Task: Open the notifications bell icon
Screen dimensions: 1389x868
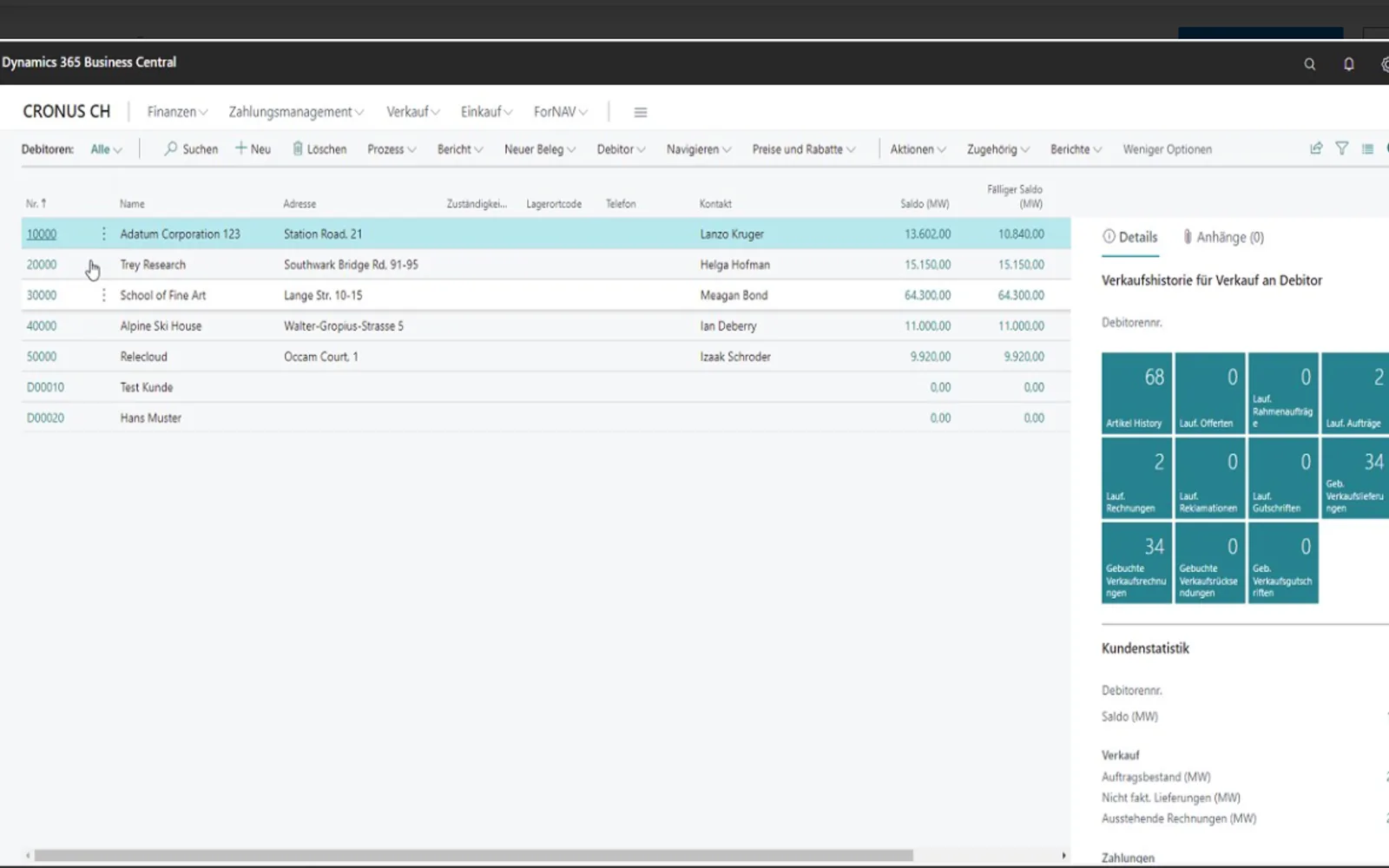Action: (x=1348, y=64)
